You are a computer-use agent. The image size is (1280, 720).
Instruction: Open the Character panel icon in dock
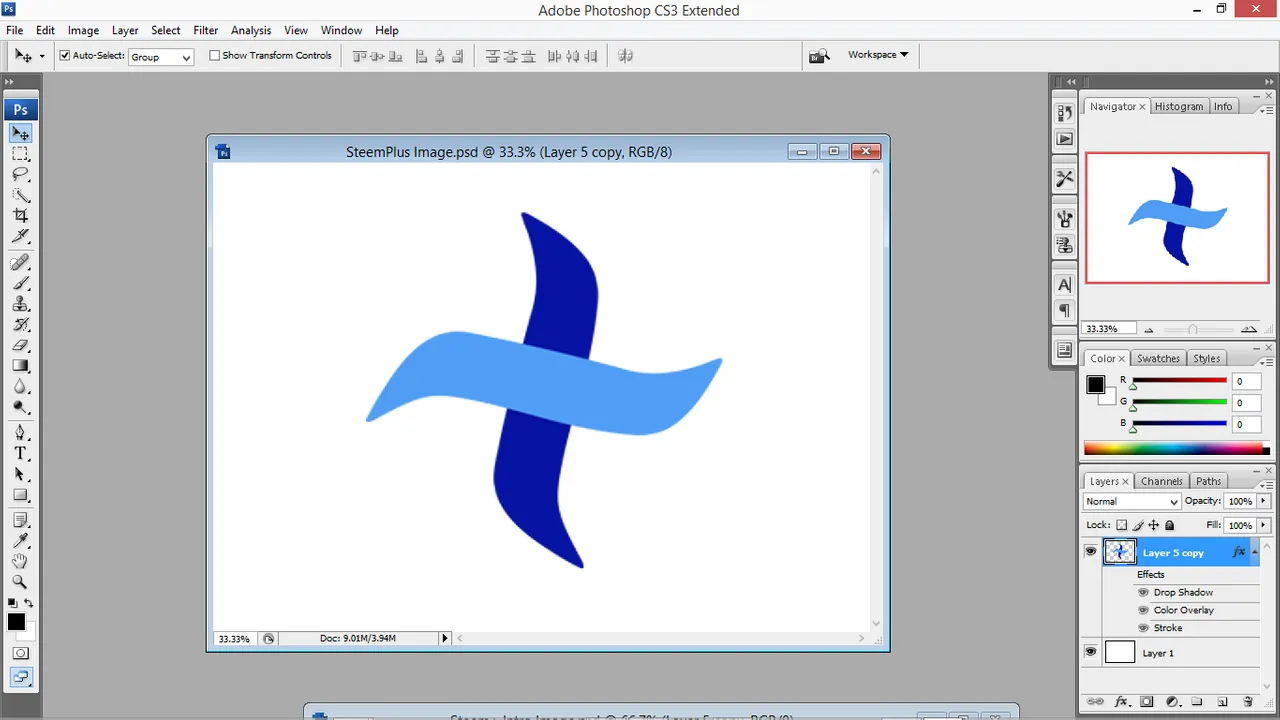pos(1064,285)
